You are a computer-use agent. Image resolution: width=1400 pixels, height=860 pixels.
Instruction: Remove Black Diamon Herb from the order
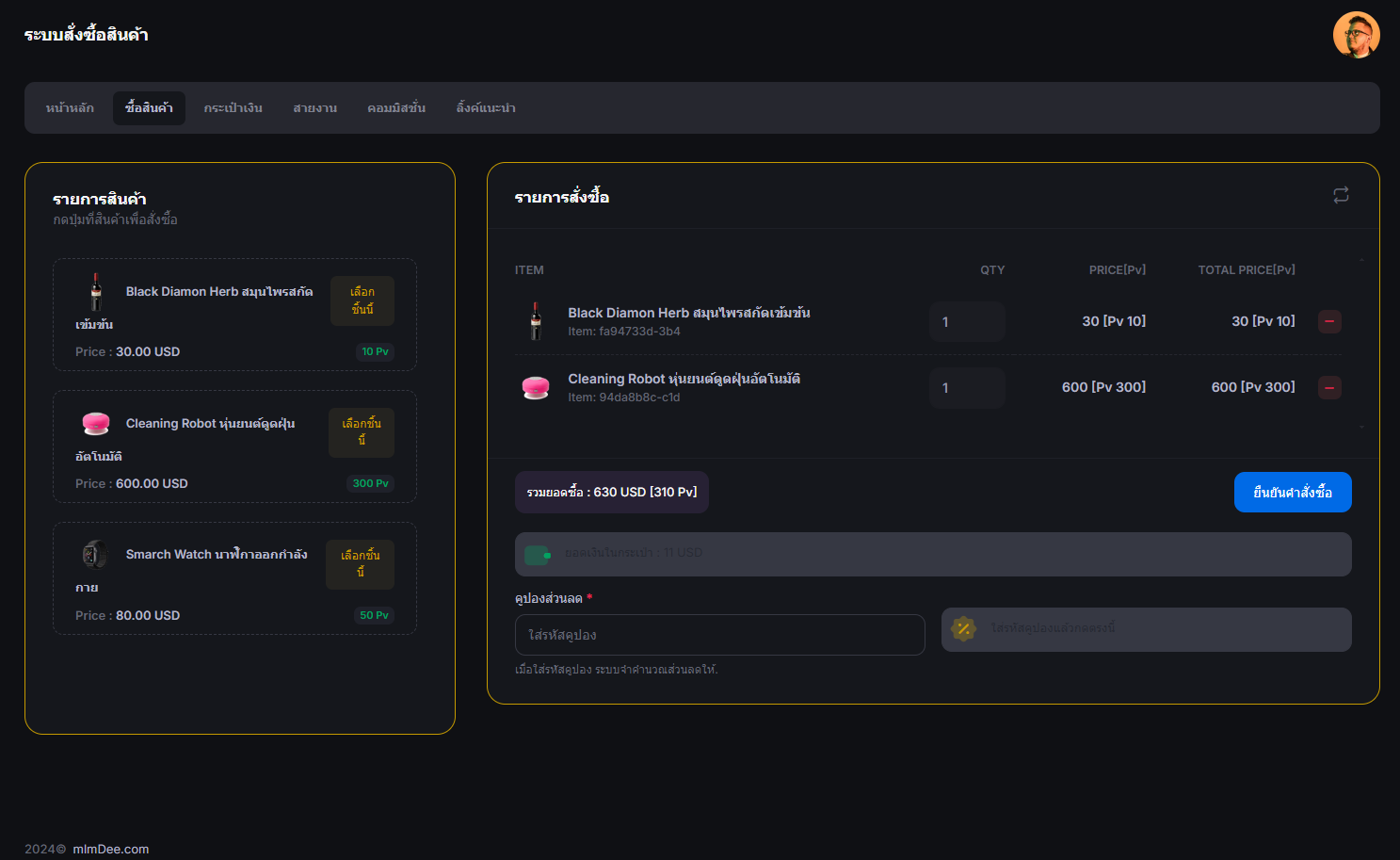(x=1329, y=321)
